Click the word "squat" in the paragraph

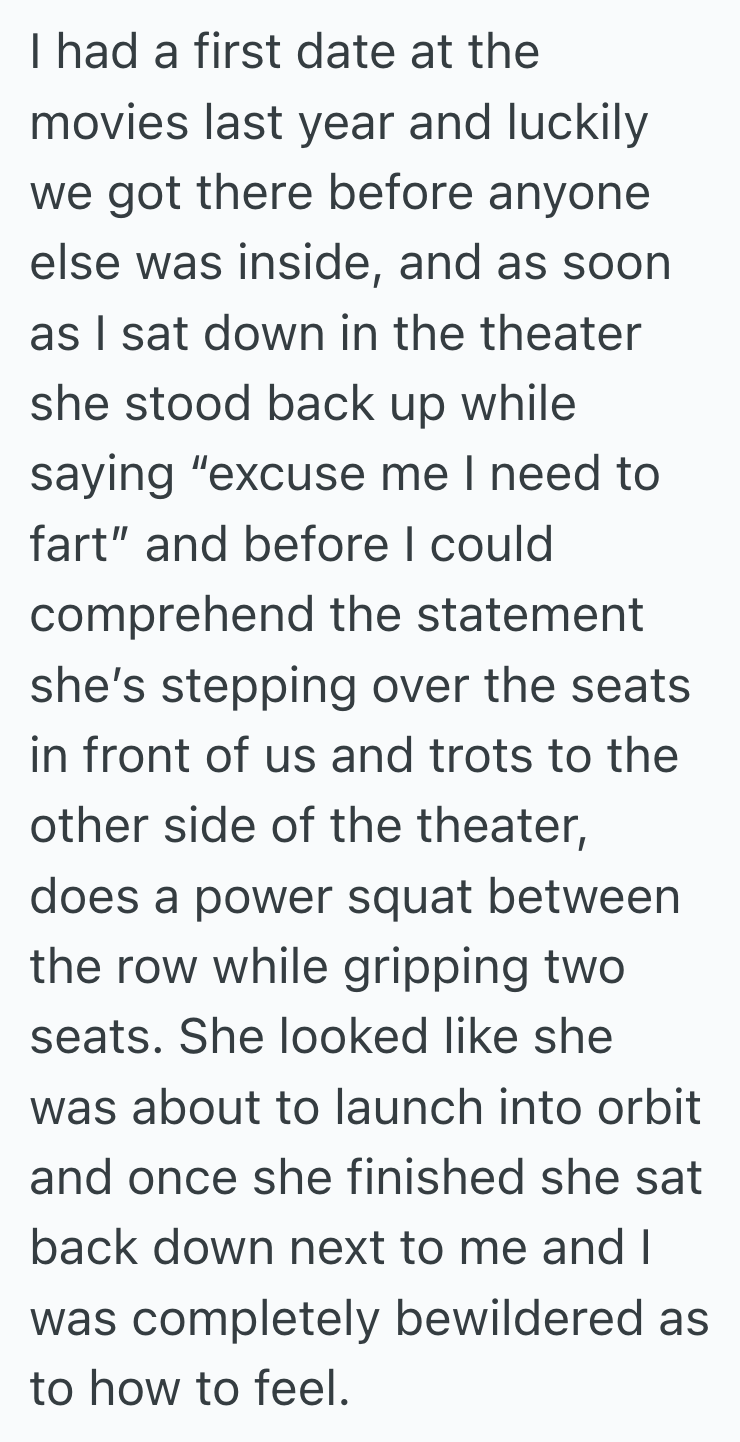pyautogui.click(x=411, y=897)
